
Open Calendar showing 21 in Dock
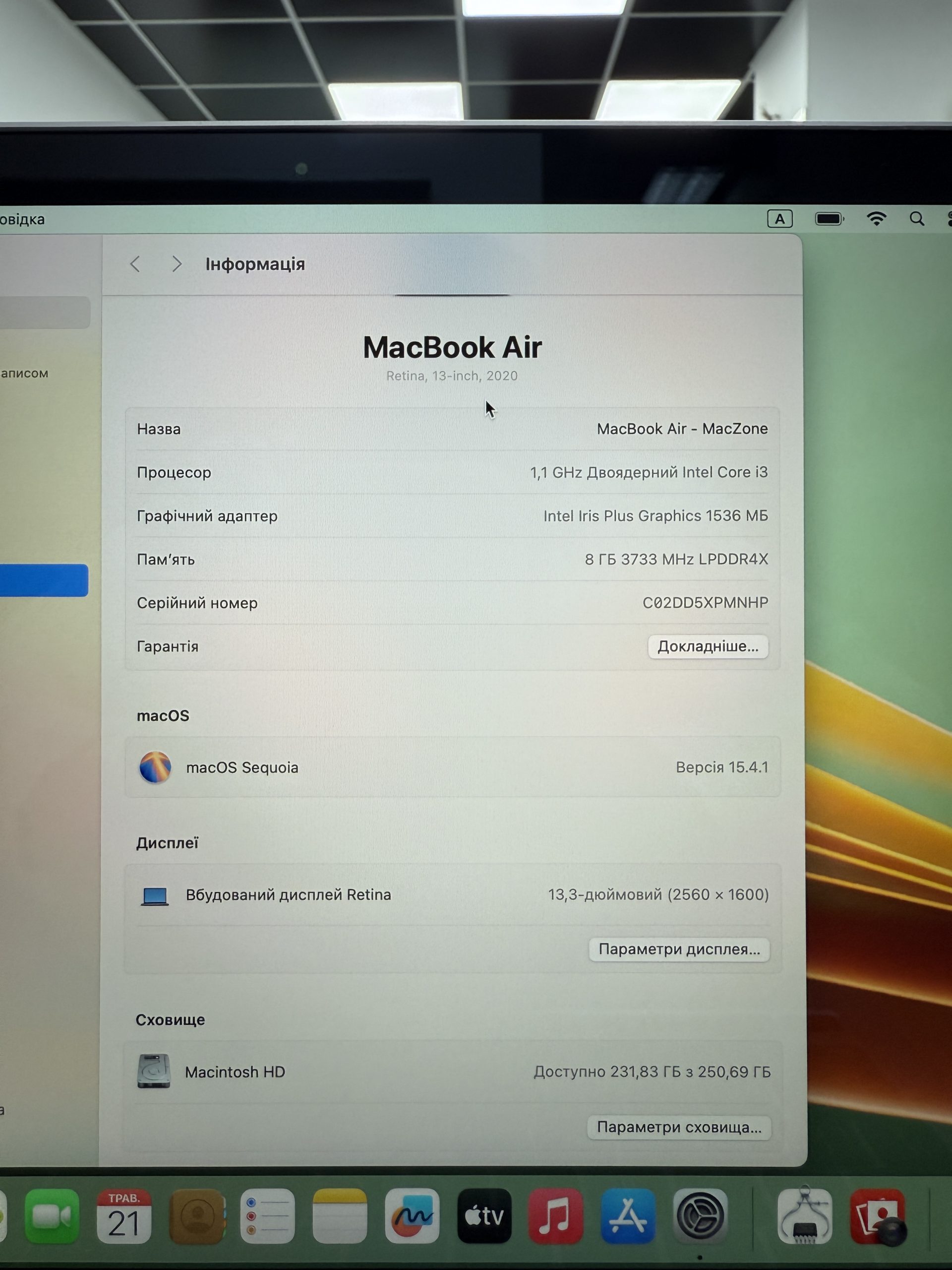(x=124, y=1216)
